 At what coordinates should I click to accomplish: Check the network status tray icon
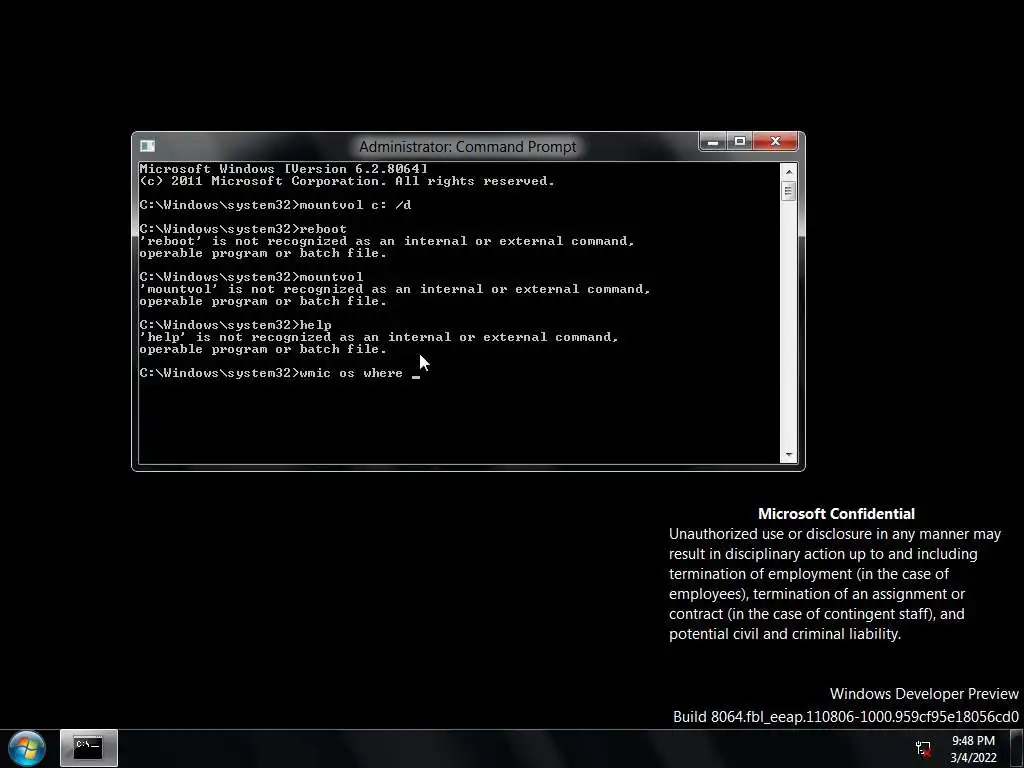point(923,748)
